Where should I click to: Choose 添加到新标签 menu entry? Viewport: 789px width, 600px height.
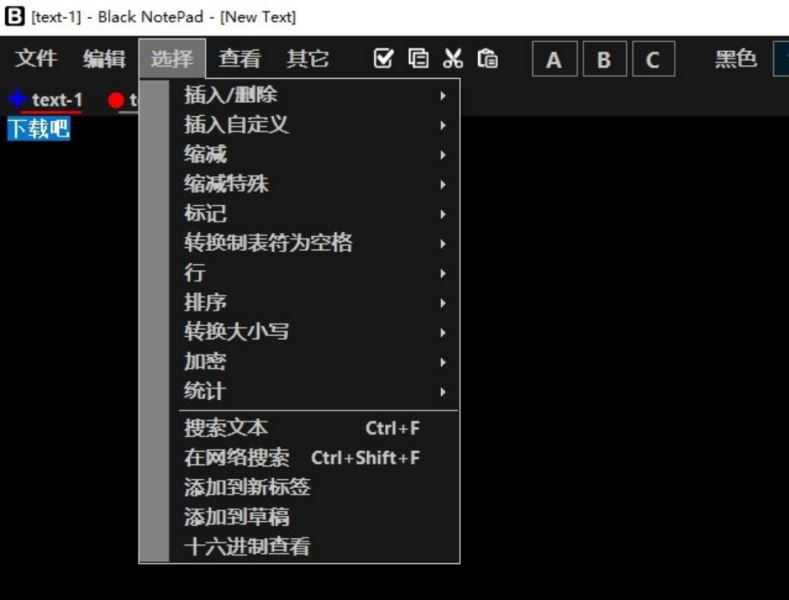click(314, 488)
